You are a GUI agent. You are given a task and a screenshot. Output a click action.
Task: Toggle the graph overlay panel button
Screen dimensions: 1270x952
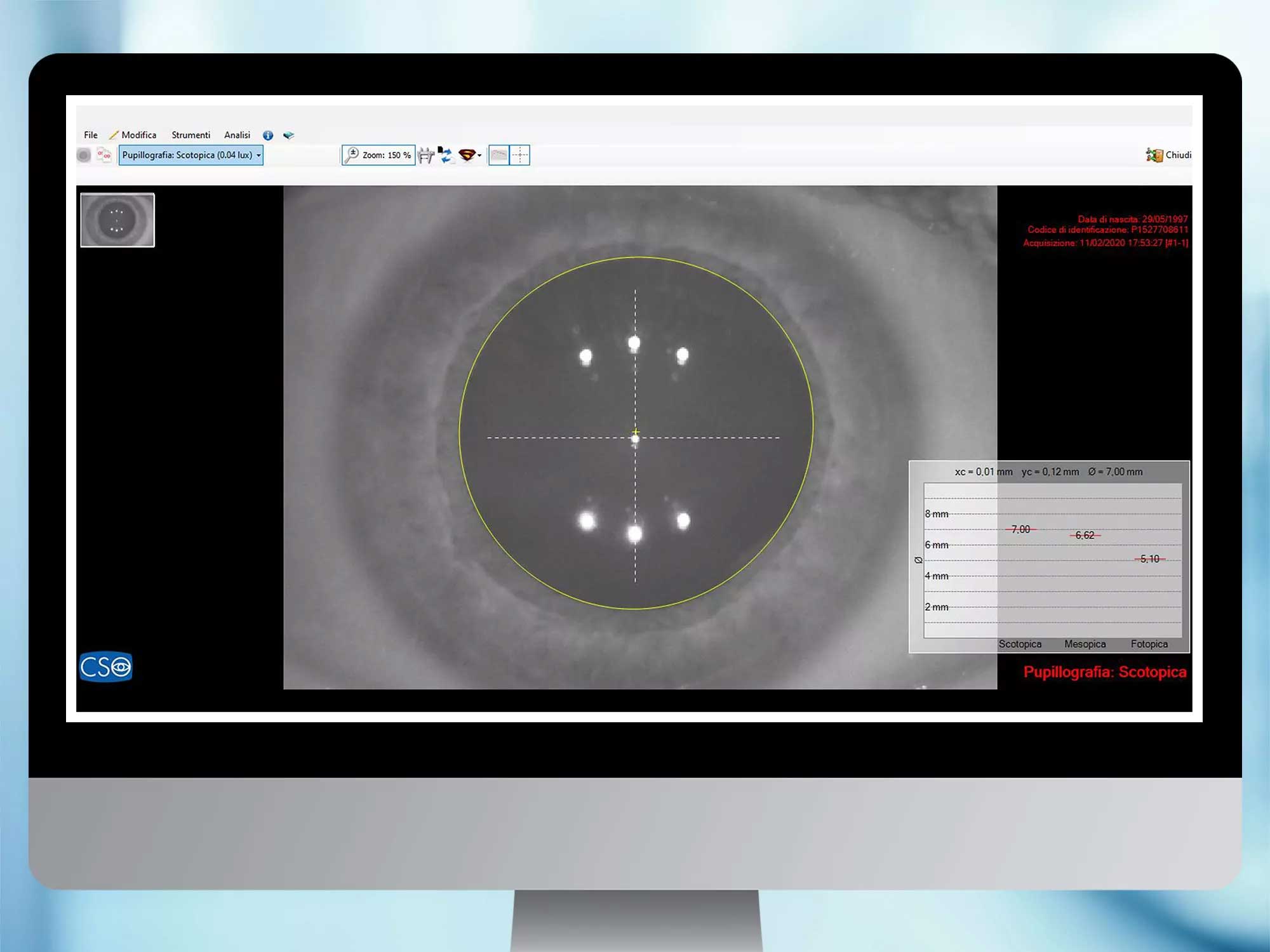pos(499,155)
